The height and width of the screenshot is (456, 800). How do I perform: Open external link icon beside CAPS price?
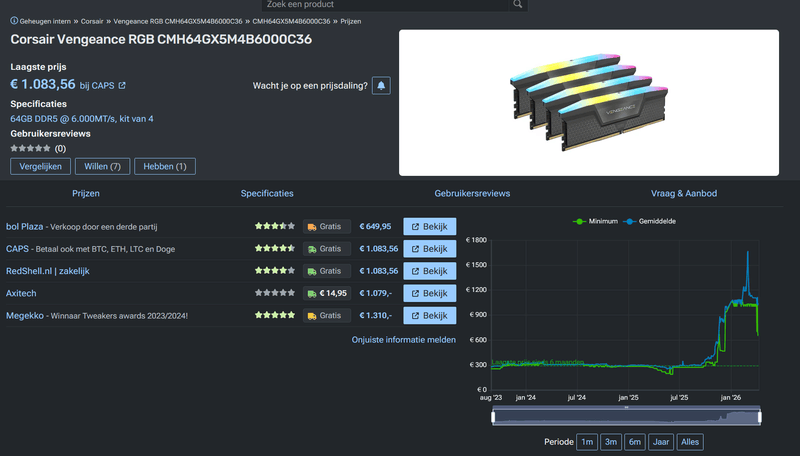(x=122, y=86)
